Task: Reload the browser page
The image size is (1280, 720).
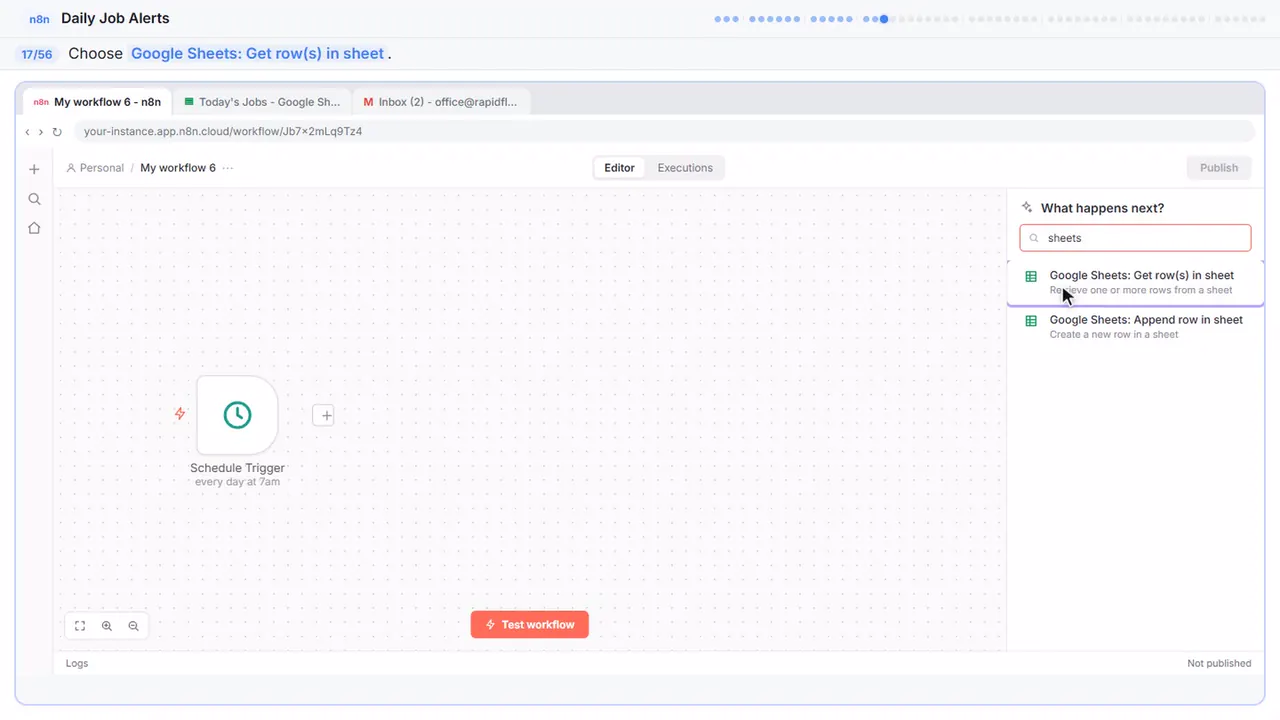Action: pyautogui.click(x=57, y=132)
